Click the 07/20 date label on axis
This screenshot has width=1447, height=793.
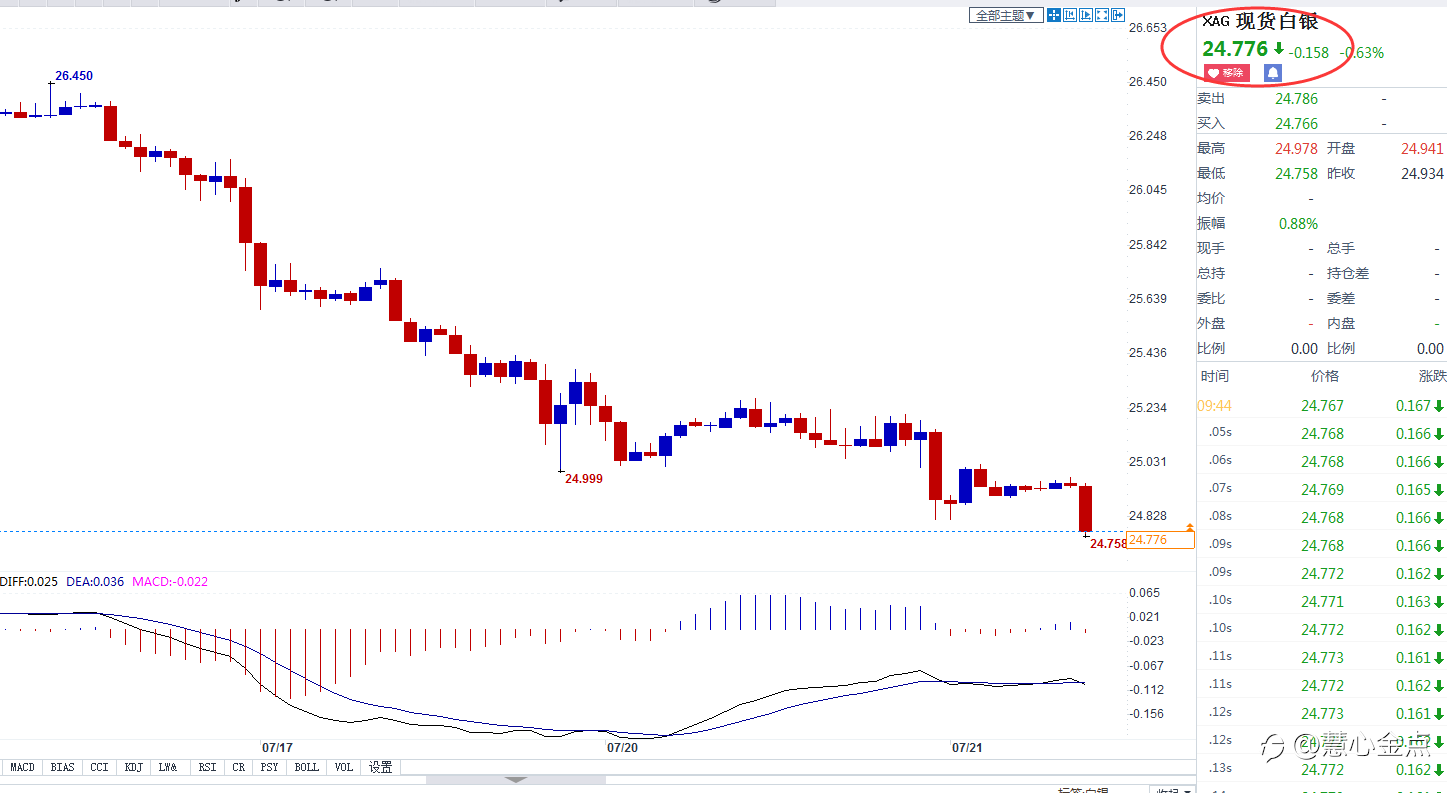click(x=622, y=747)
